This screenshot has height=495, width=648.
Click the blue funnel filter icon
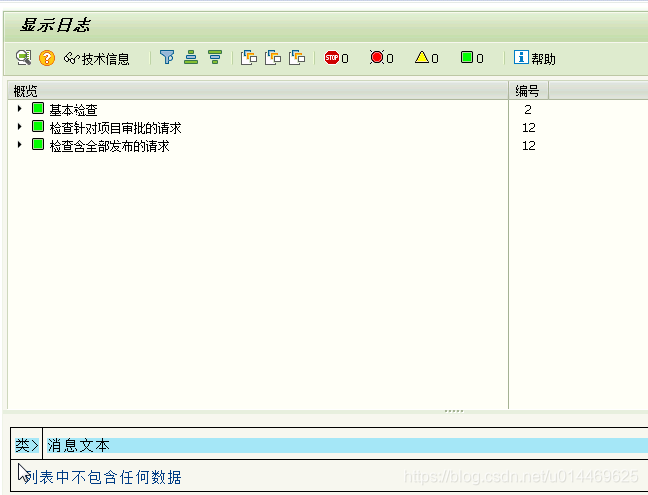pyautogui.click(x=167, y=57)
